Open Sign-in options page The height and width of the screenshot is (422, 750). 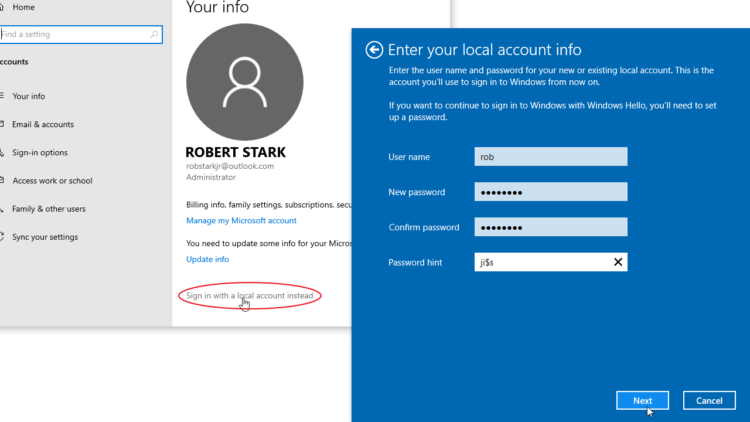coord(40,153)
